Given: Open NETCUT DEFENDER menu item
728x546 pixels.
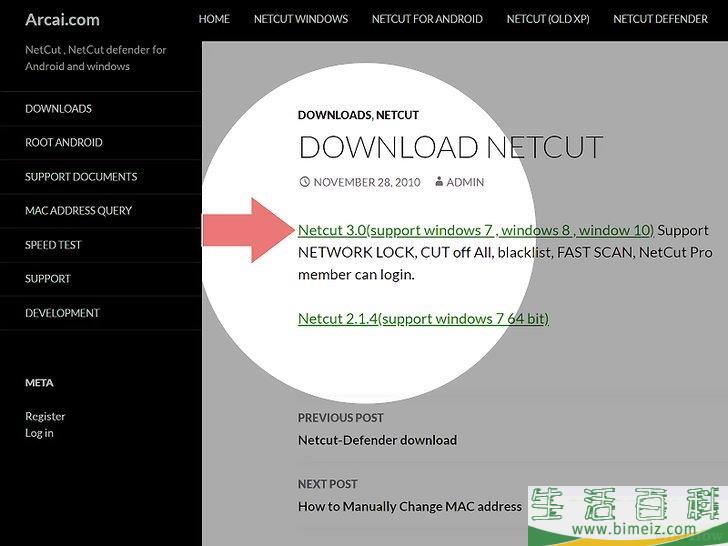Looking at the screenshot, I should [661, 19].
